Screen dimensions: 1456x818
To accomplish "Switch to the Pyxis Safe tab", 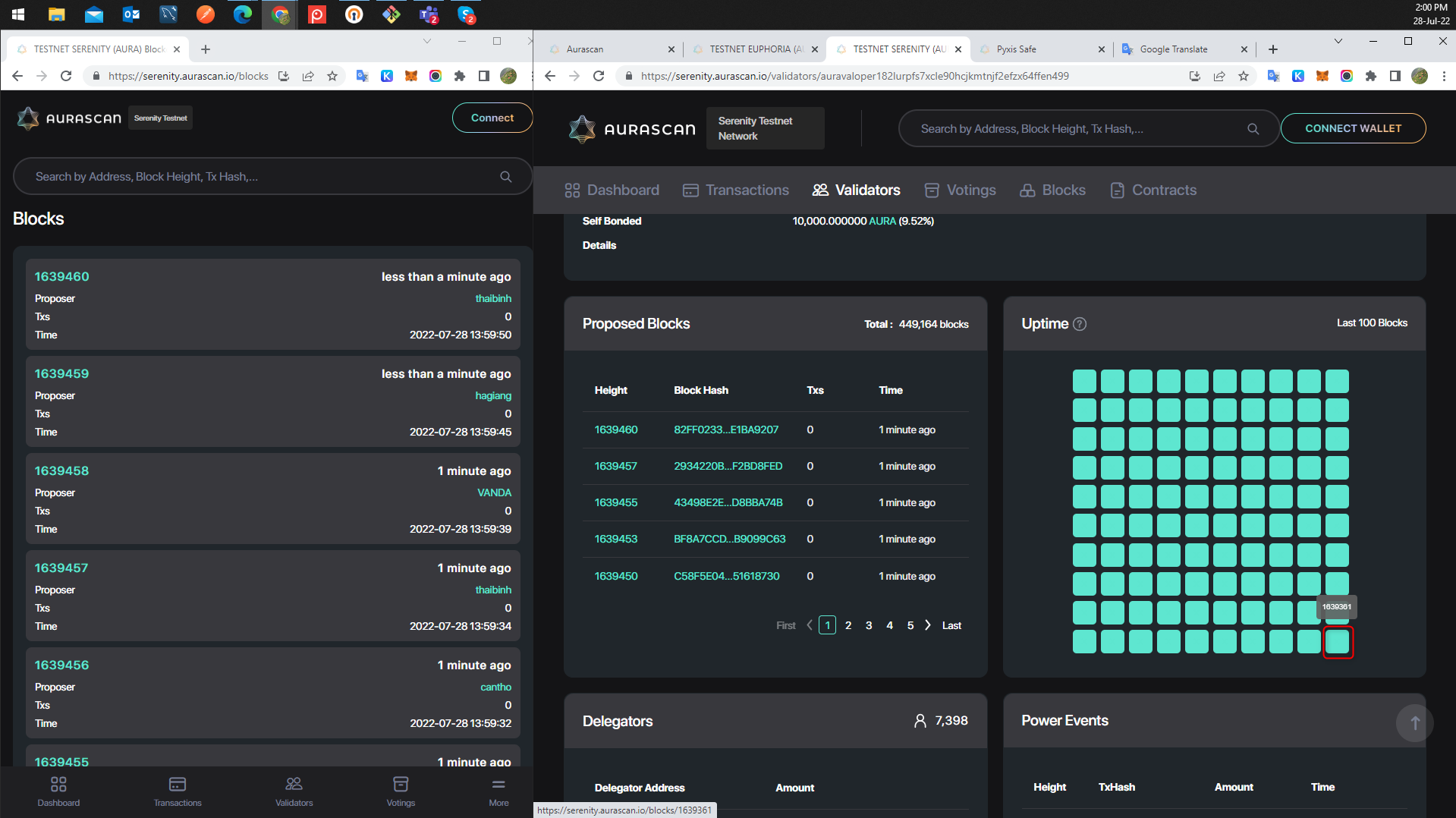I will 1017,49.
